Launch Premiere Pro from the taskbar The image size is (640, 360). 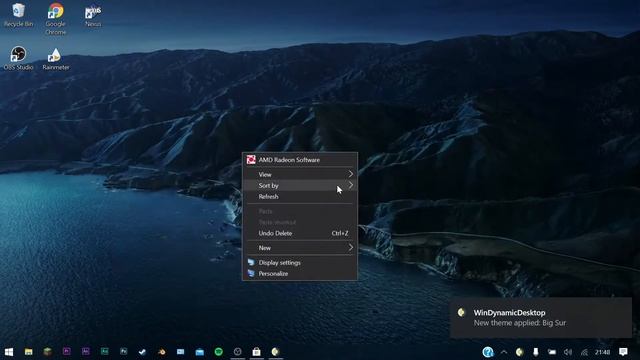[x=67, y=351]
